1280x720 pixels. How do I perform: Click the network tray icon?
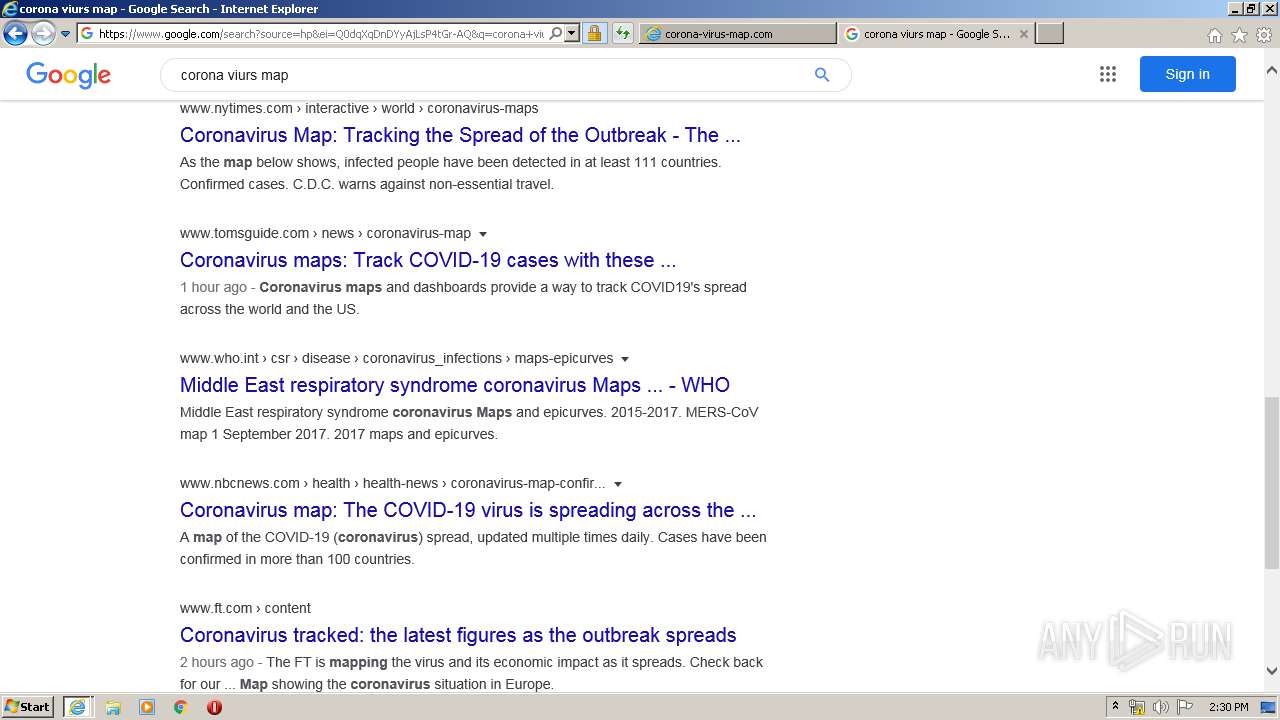coord(1137,707)
